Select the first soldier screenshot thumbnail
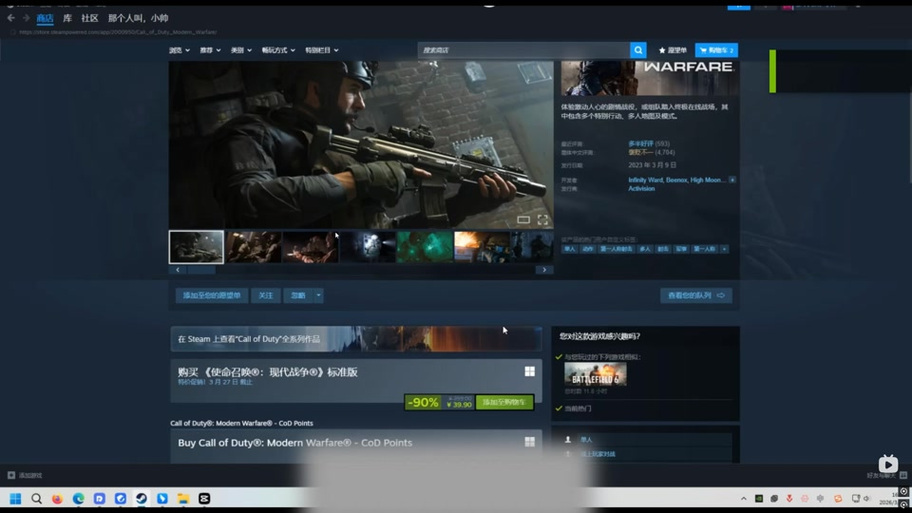The image size is (912, 513). point(196,247)
